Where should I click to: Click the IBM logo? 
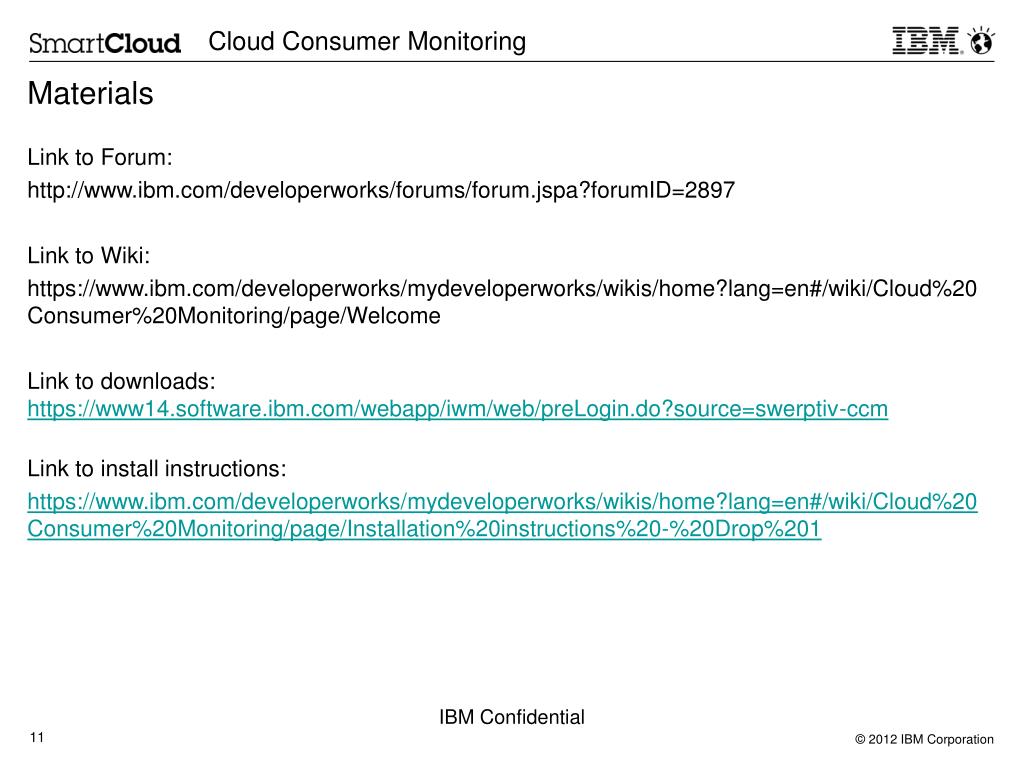coord(927,40)
